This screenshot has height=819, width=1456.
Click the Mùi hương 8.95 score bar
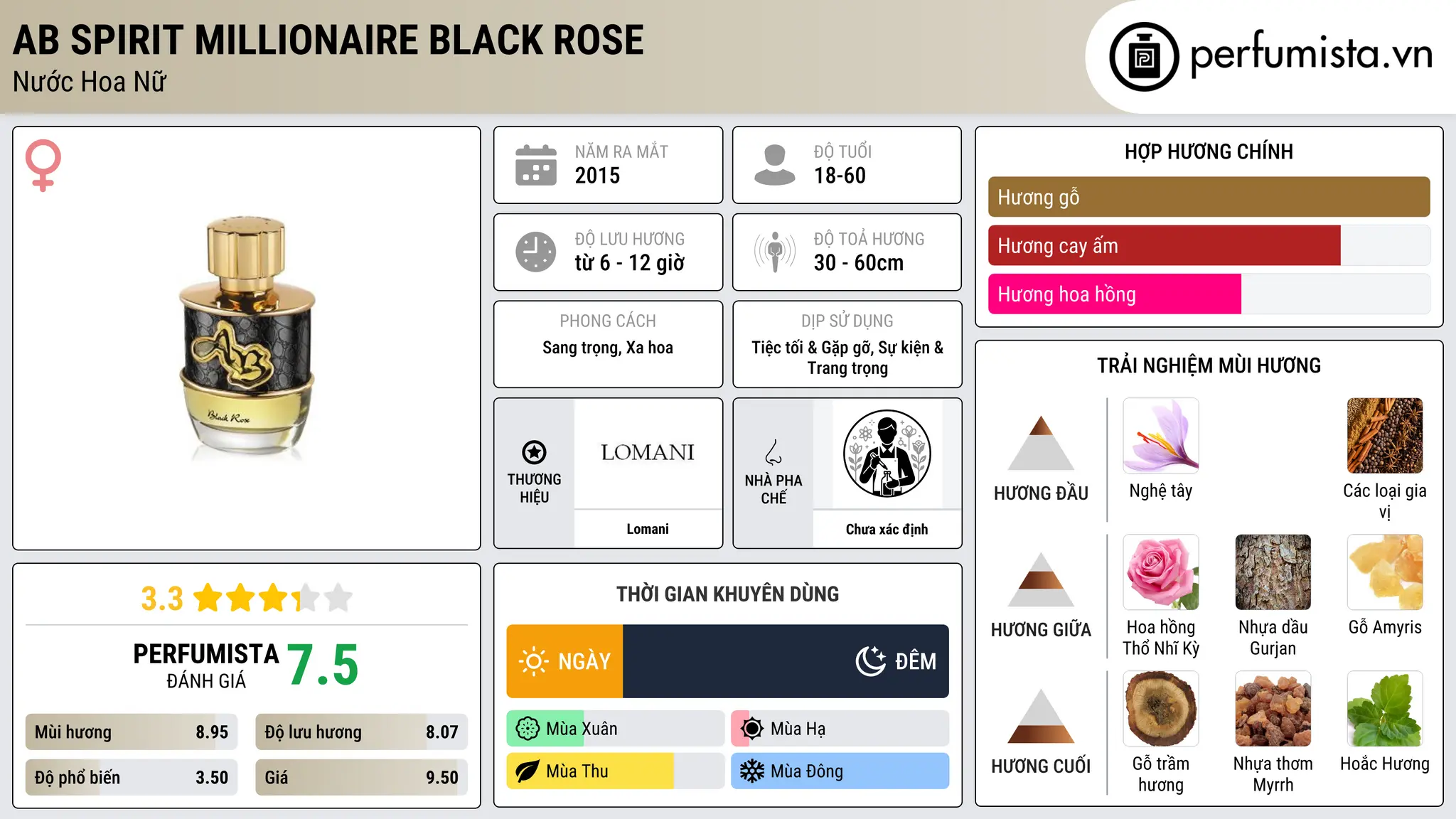[132, 732]
